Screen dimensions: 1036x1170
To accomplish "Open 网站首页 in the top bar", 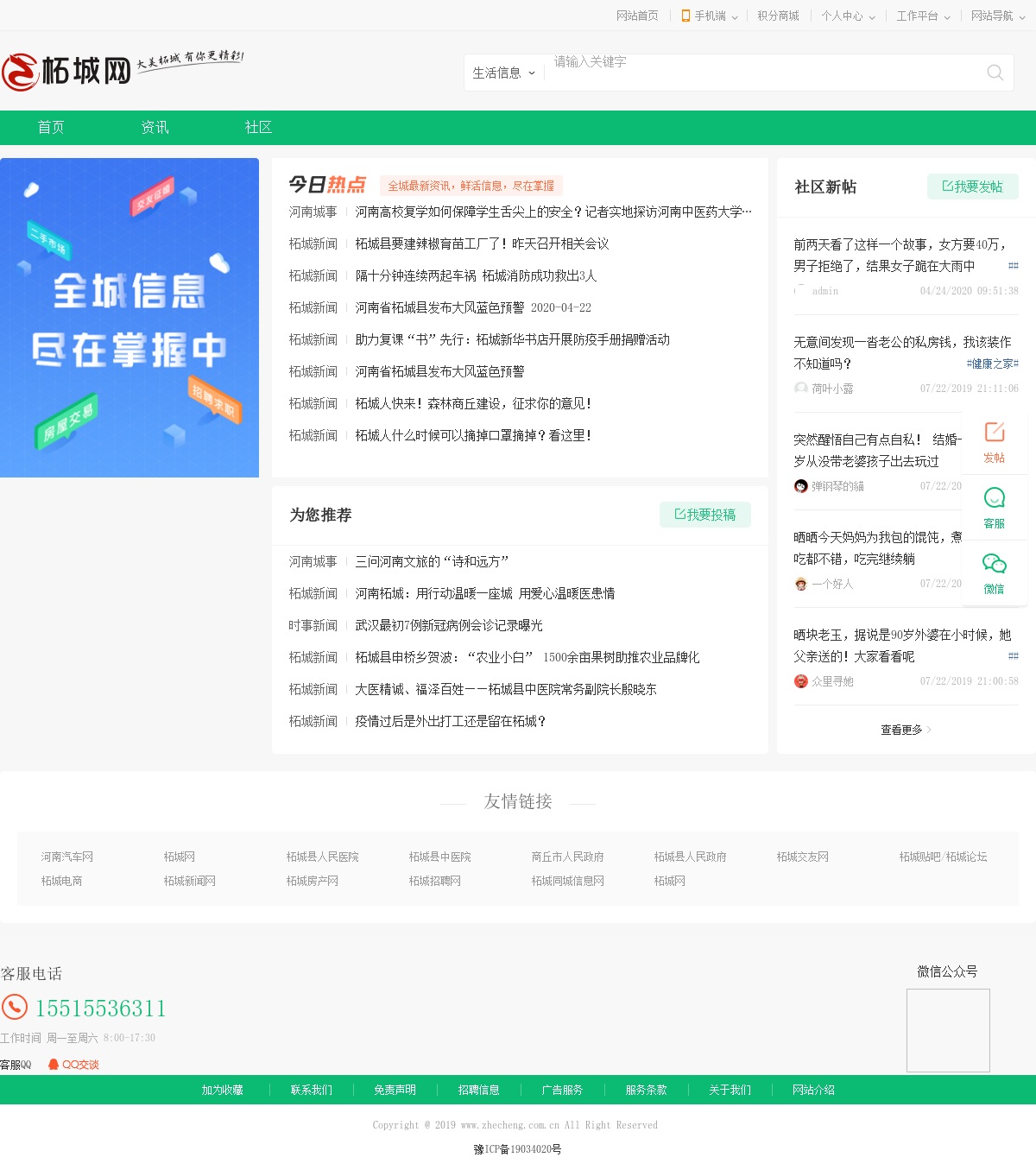I will [x=637, y=16].
